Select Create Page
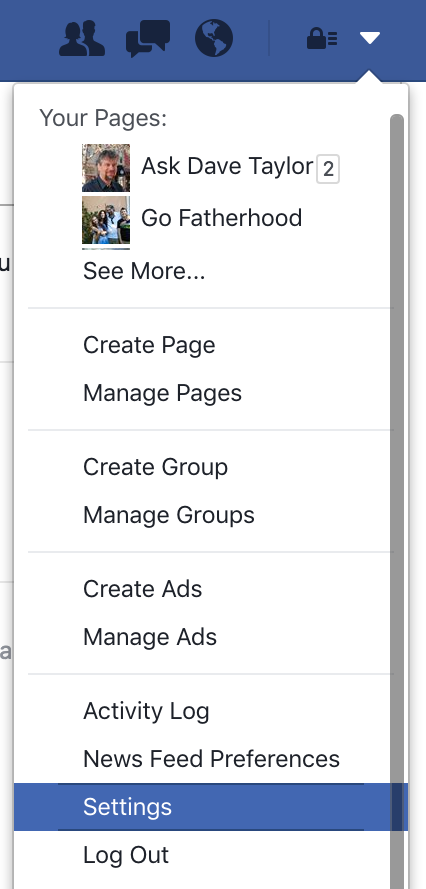The height and width of the screenshot is (889, 426). (149, 345)
